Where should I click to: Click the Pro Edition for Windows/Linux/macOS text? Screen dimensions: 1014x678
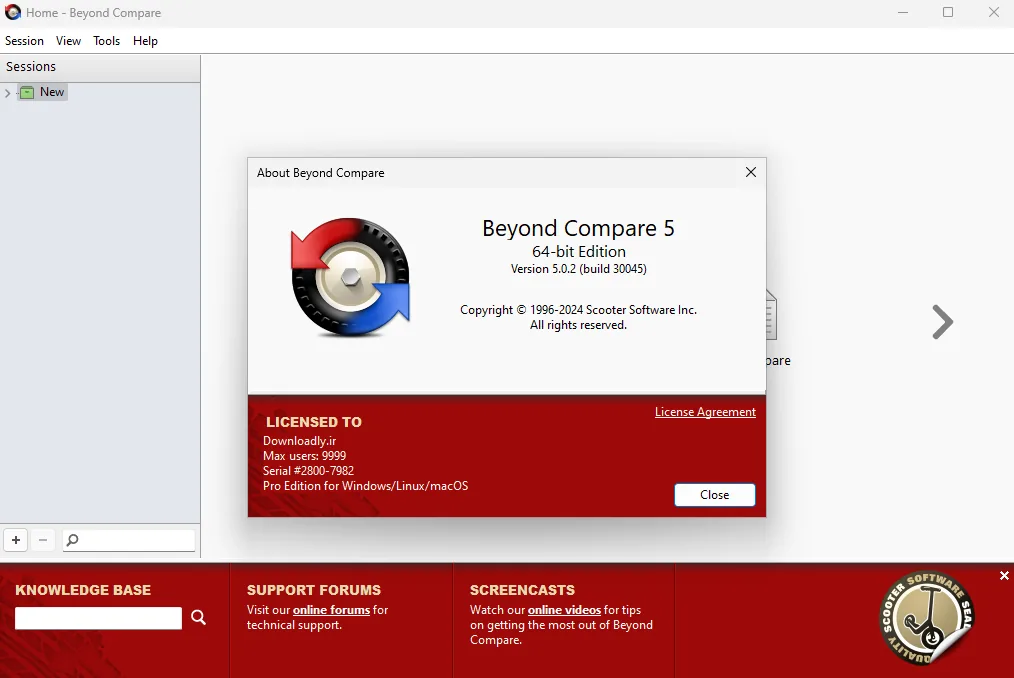365,486
